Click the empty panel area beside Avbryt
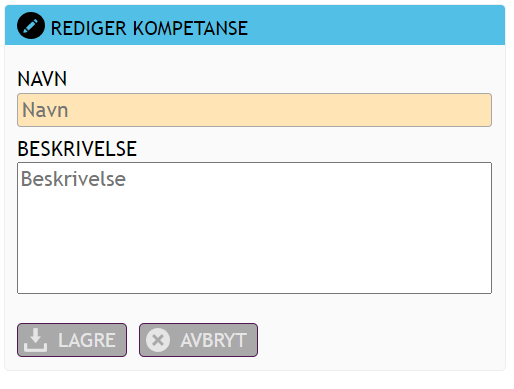The width and height of the screenshot is (514, 389). pos(377,340)
